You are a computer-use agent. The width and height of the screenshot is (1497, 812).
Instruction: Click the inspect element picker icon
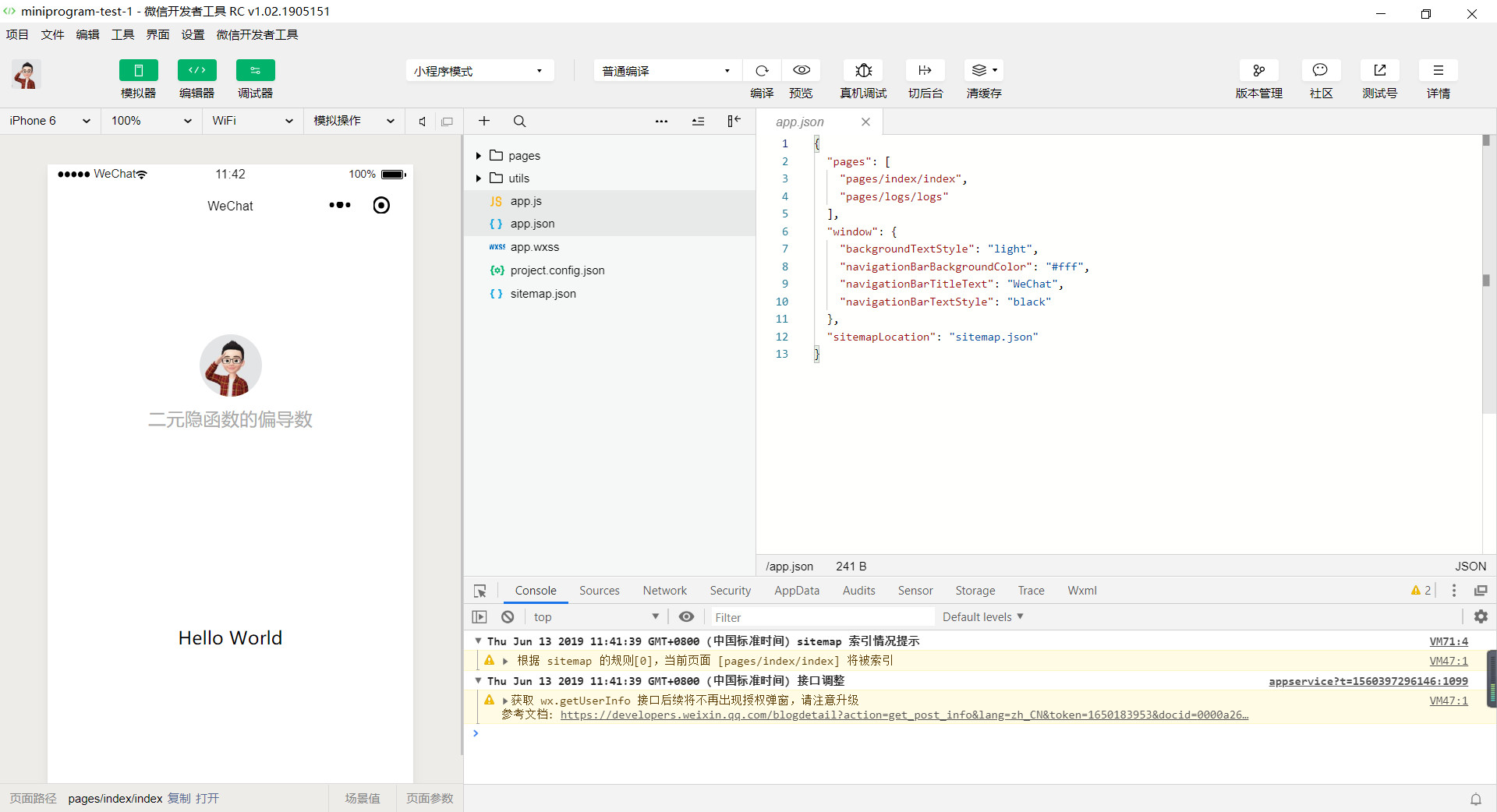click(480, 591)
